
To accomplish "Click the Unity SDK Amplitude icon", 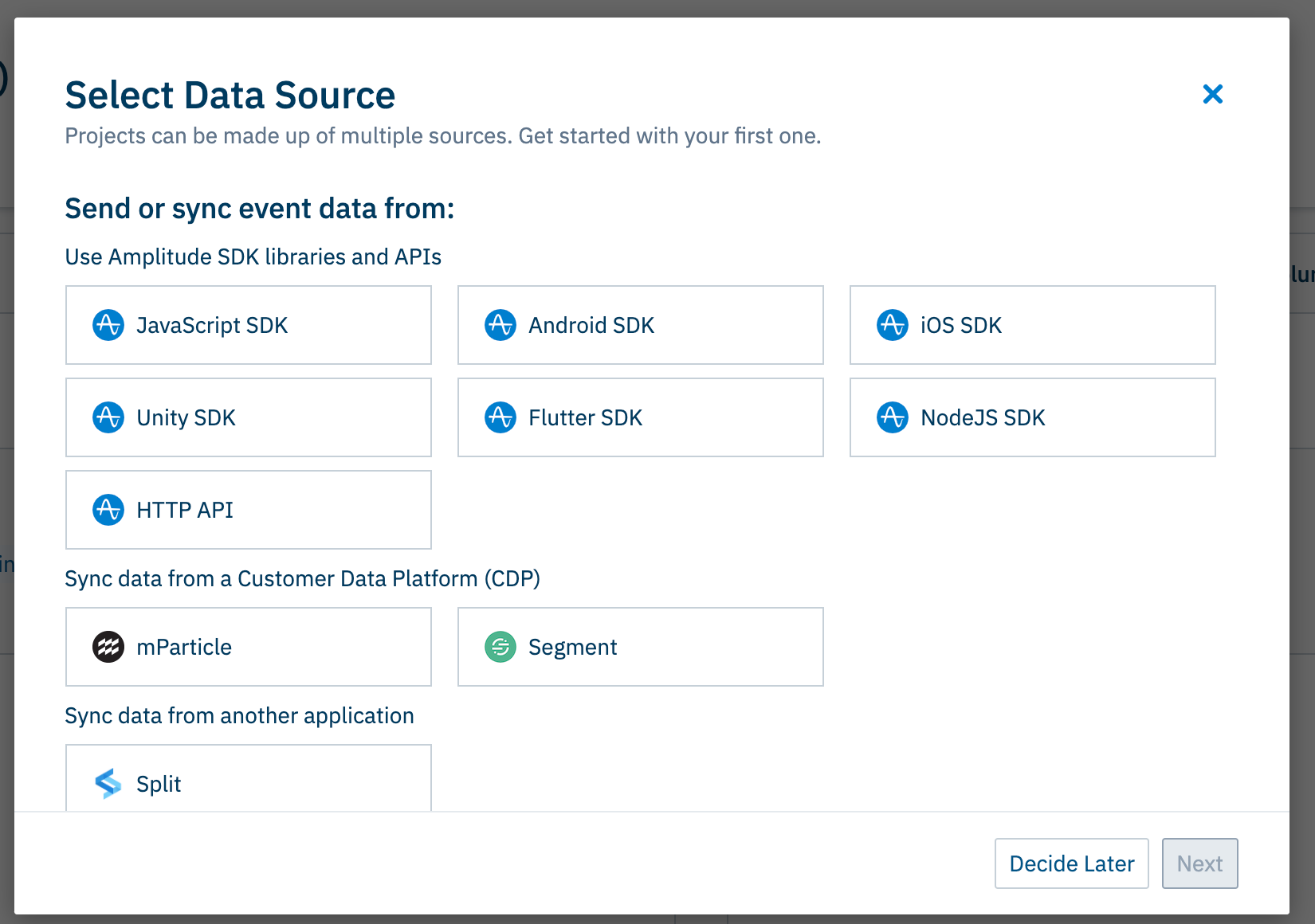I will click(108, 417).
